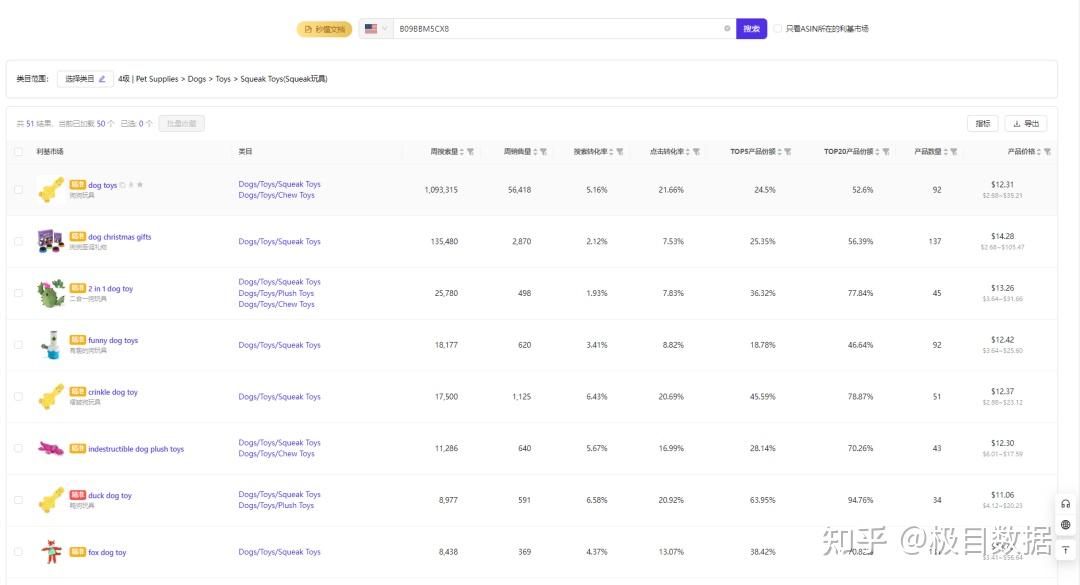Screen dimensions: 1080x585
Task: Open the 2 in 1 dog toy niche link
Action: [x=110, y=289]
